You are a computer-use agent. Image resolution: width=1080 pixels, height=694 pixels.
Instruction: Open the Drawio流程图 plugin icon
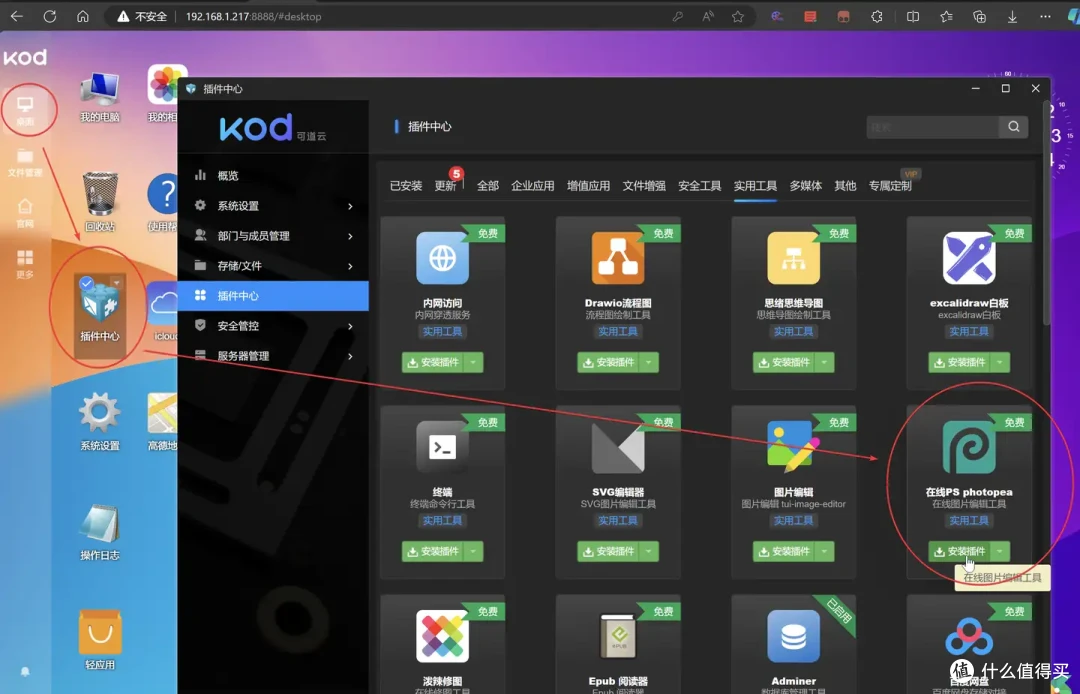[618, 258]
